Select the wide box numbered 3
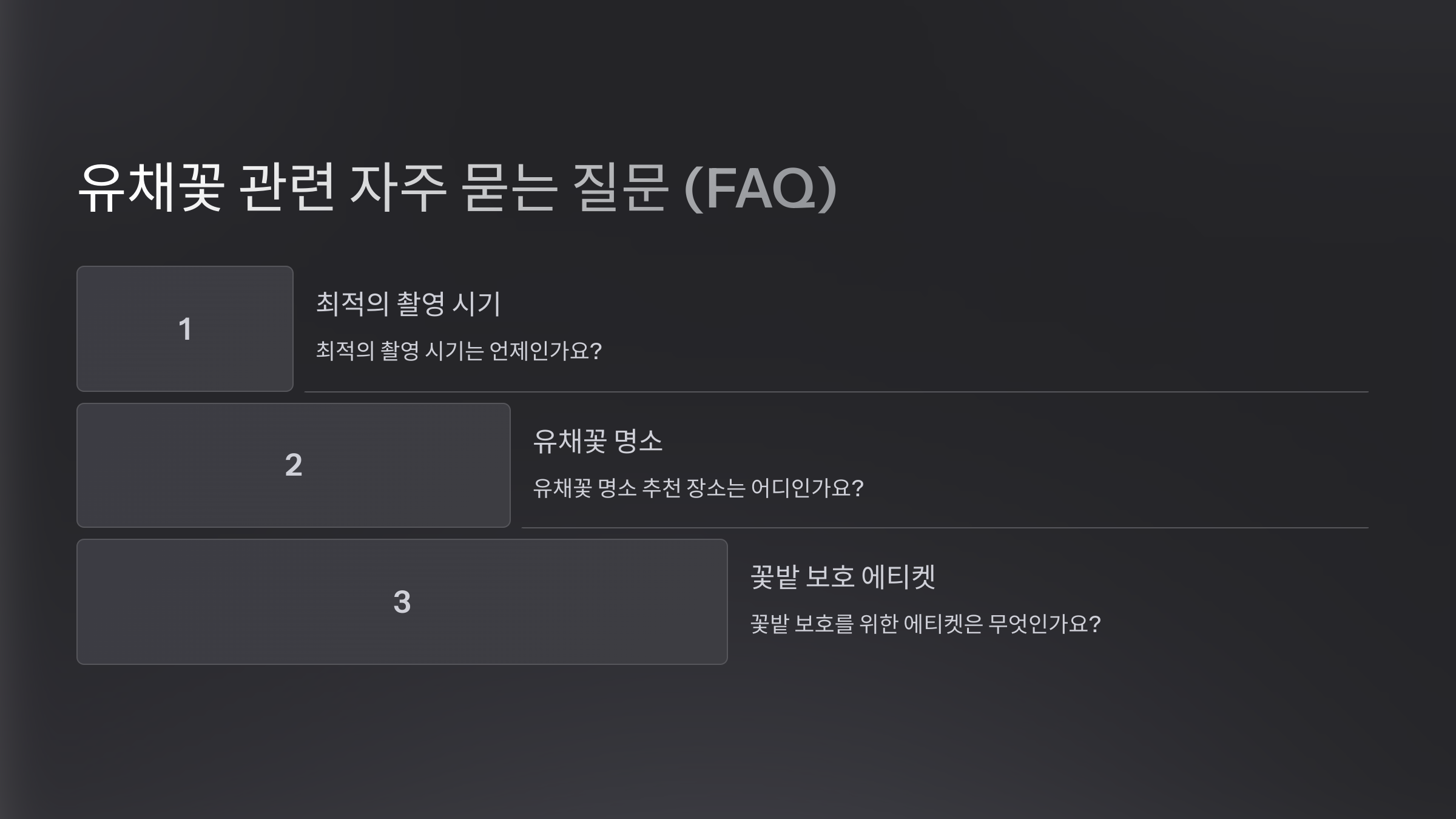The width and height of the screenshot is (1456, 819). (402, 602)
